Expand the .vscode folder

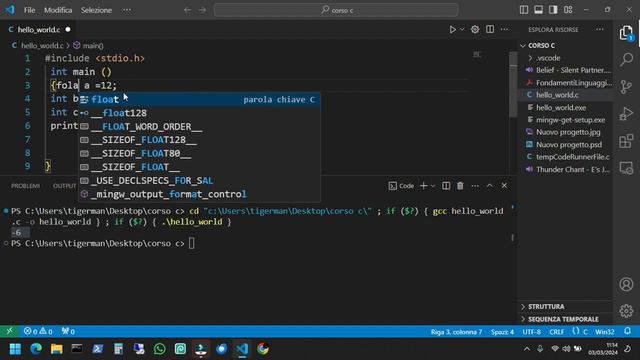565,58
